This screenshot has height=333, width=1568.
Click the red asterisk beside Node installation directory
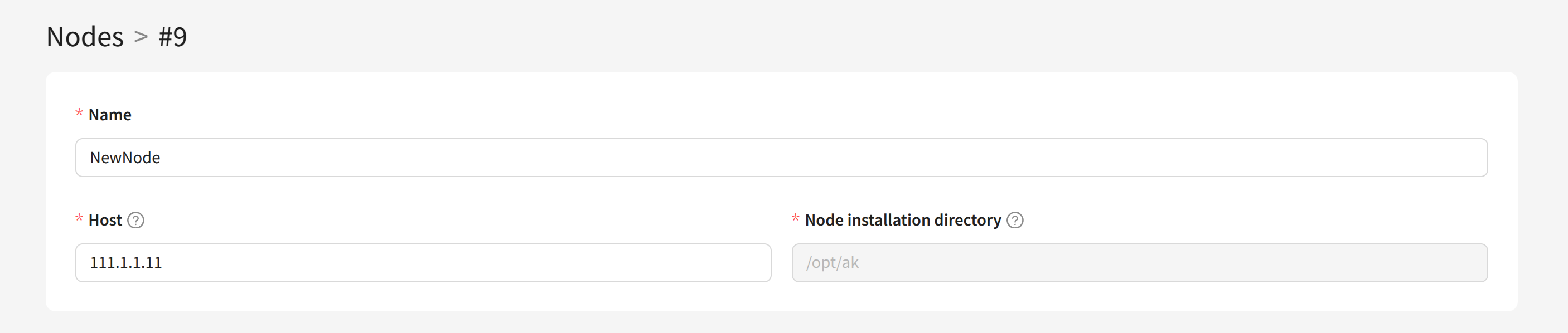[795, 219]
